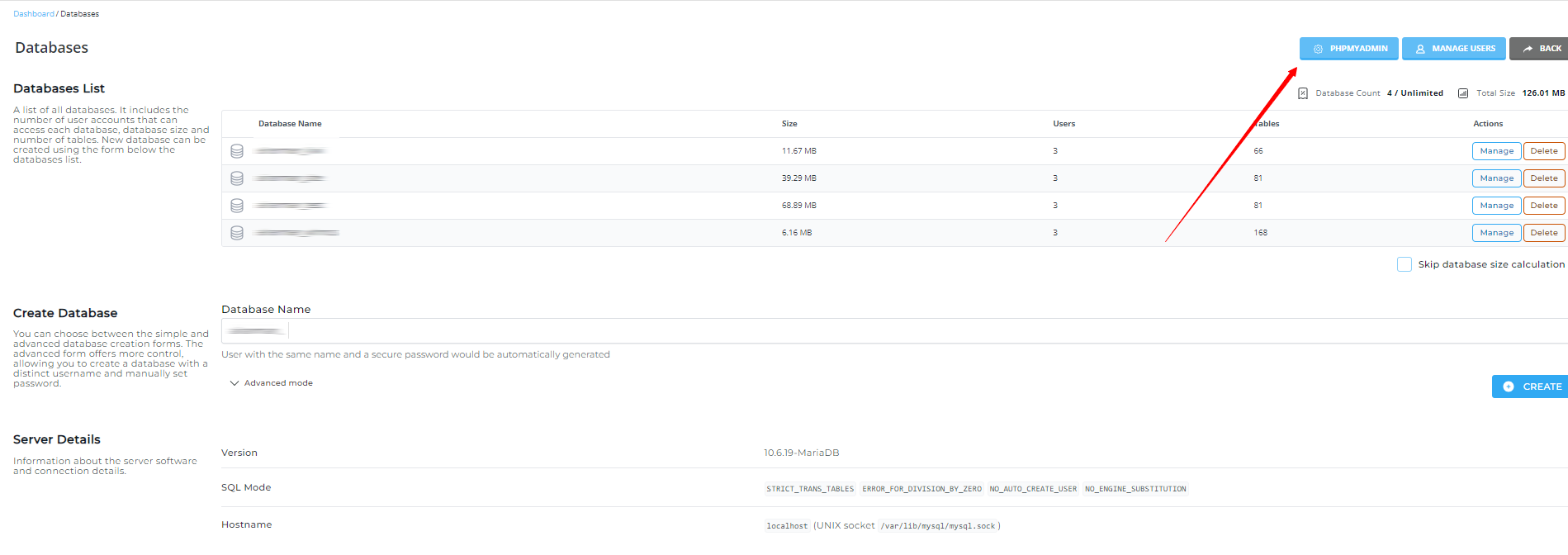This screenshot has width=1568, height=555.
Task: Open phpMyAdmin via the PHPMYADMIN button
Action: [x=1348, y=49]
